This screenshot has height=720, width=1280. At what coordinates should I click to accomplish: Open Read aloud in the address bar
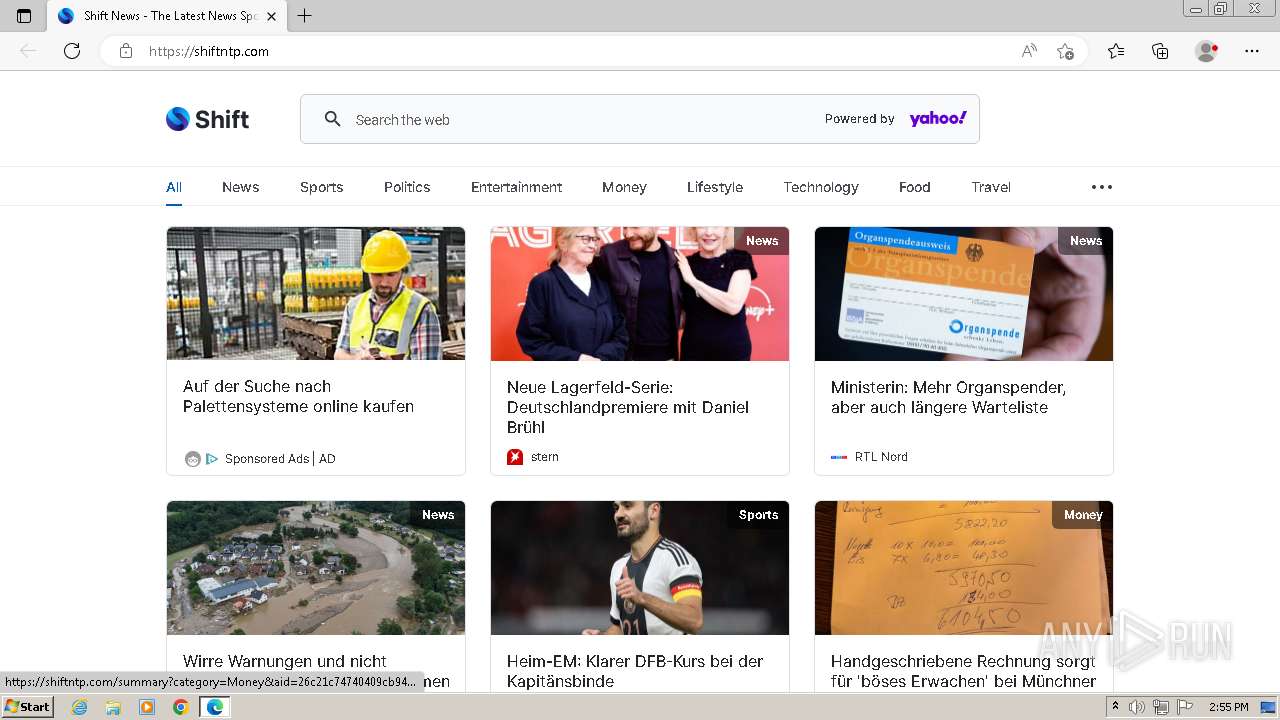1029,51
